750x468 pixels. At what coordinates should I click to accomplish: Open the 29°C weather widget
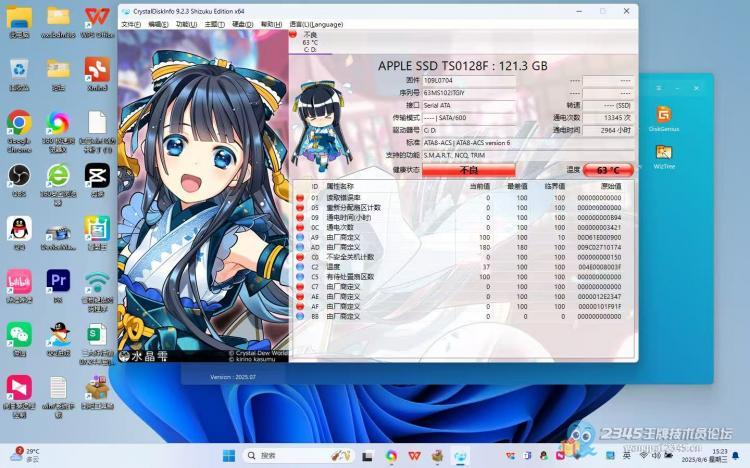(25, 455)
